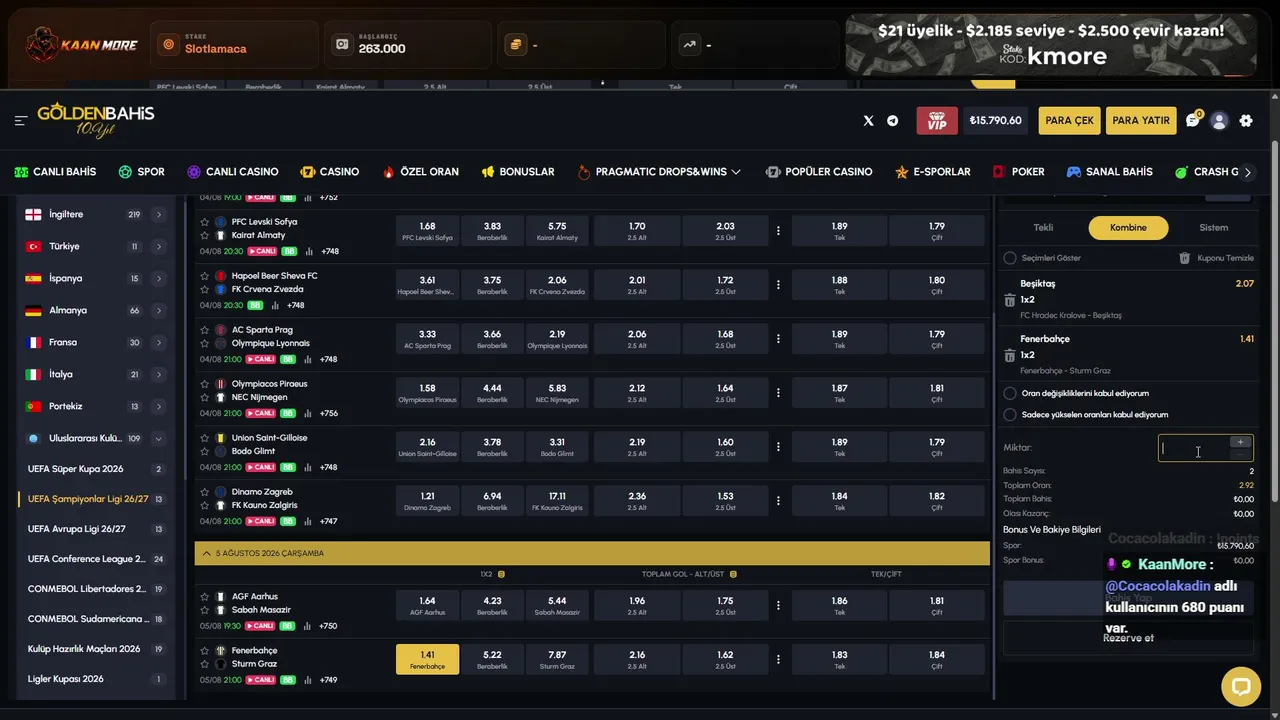
Task: Click CANLI live badge on Union Saint-Gilloise match
Action: pyautogui.click(x=261, y=467)
